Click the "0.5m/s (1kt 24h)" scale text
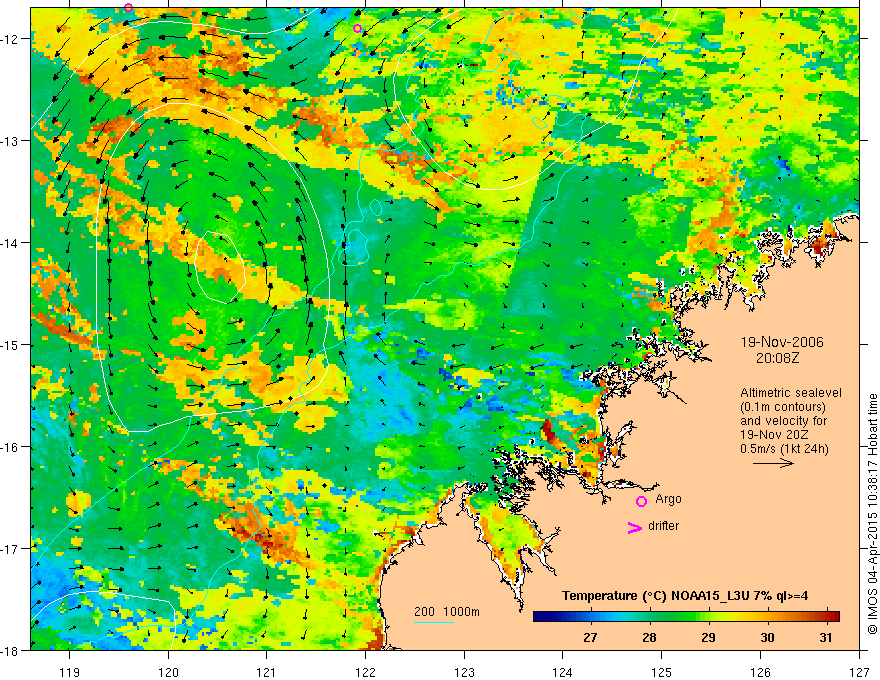880x680 pixels. pyautogui.click(x=784, y=449)
